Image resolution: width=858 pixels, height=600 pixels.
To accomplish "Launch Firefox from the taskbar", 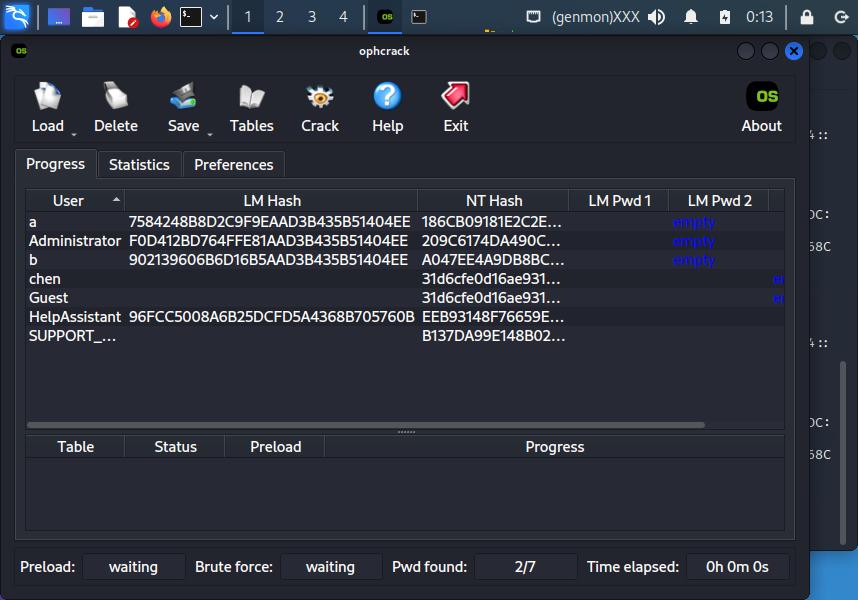I will 160,16.
